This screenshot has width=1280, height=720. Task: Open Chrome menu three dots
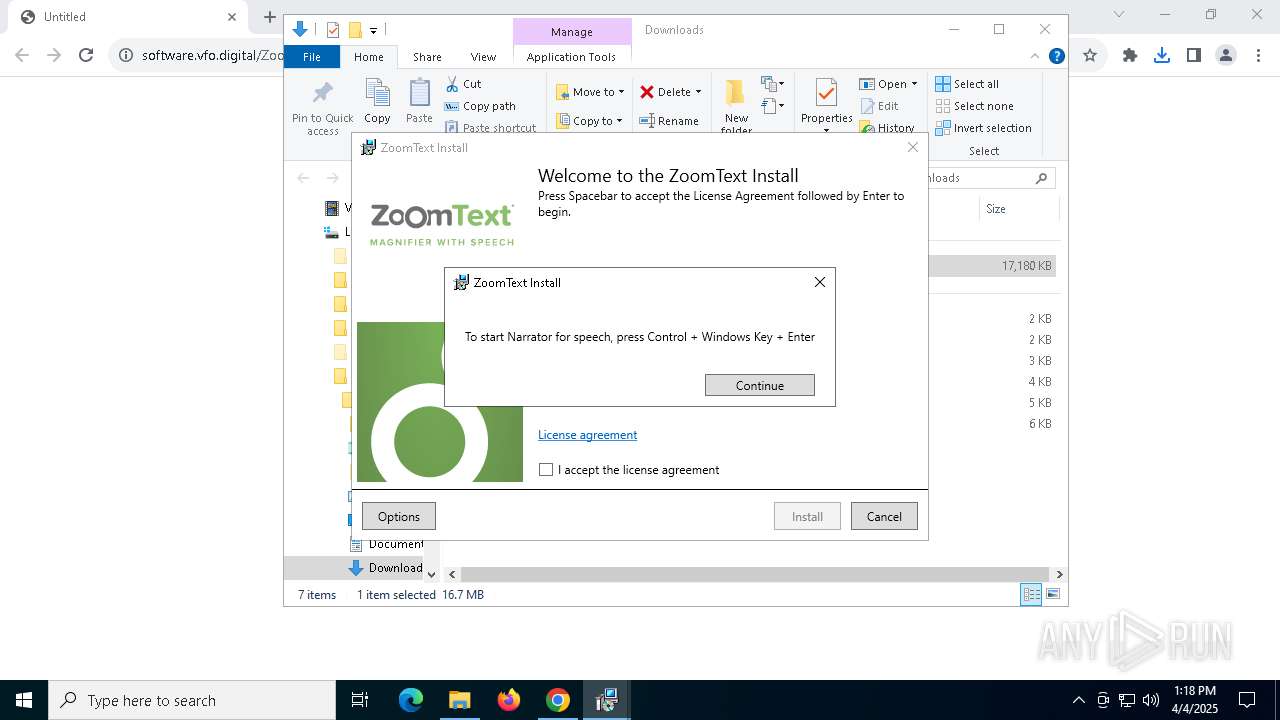pyautogui.click(x=1258, y=55)
